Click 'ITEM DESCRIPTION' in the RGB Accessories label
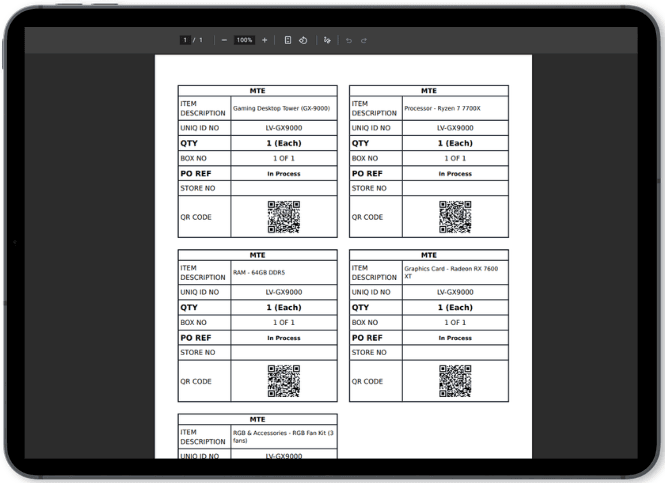The height and width of the screenshot is (483, 665). [203, 437]
